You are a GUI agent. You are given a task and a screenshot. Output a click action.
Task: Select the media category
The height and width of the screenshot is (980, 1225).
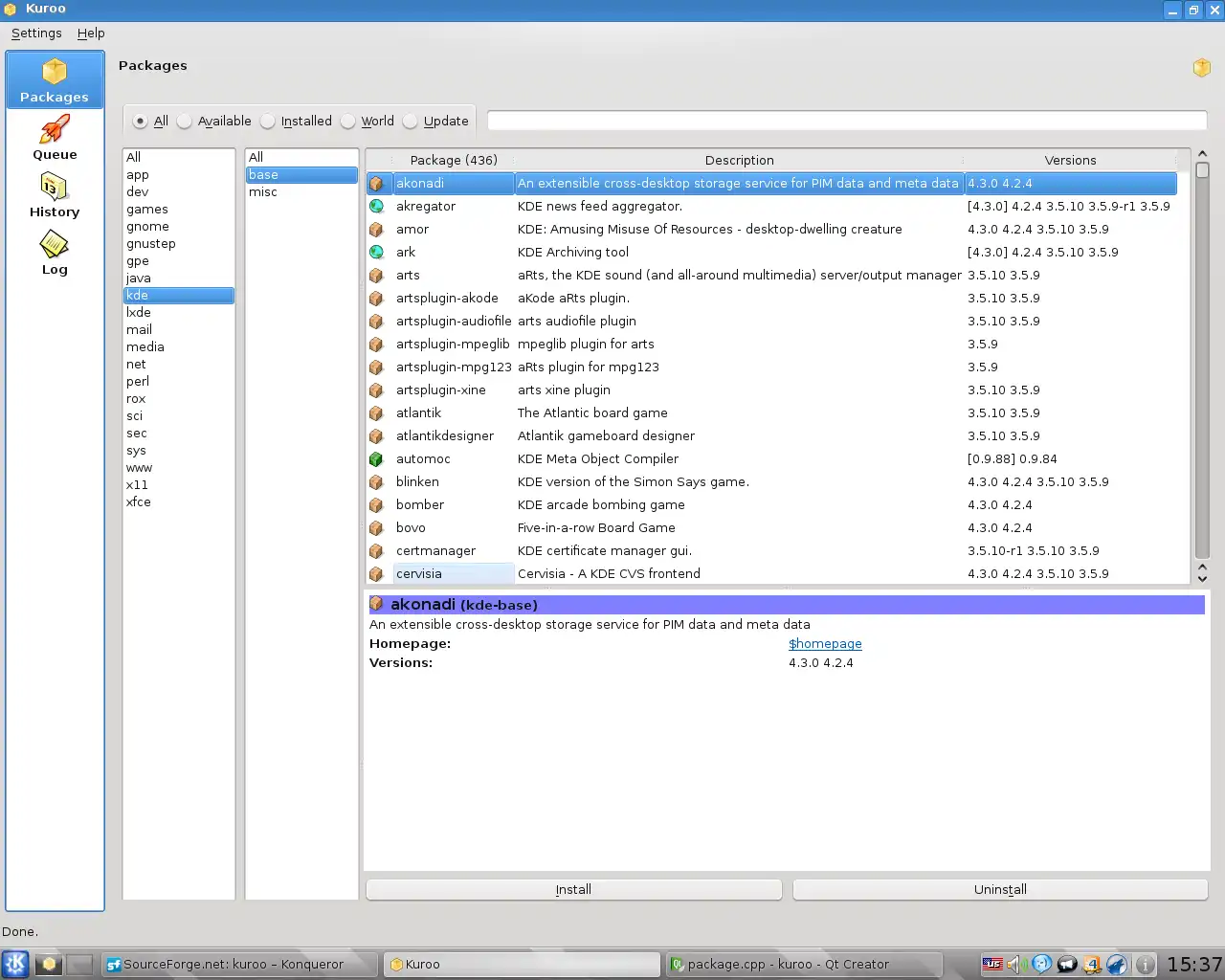click(x=178, y=347)
